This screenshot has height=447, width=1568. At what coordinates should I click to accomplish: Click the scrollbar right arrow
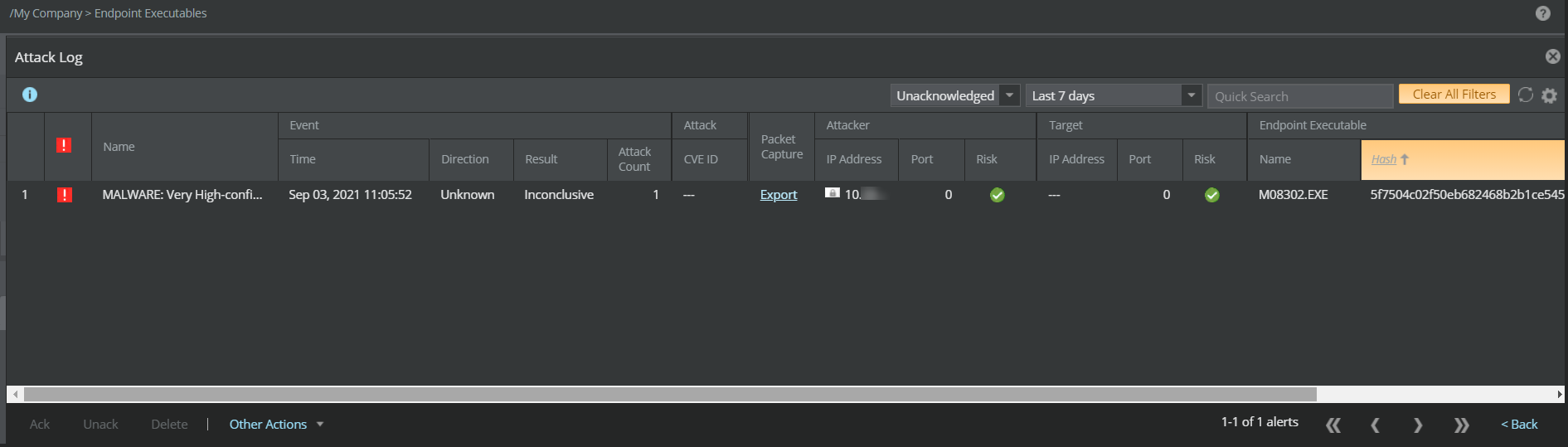pos(1559,394)
